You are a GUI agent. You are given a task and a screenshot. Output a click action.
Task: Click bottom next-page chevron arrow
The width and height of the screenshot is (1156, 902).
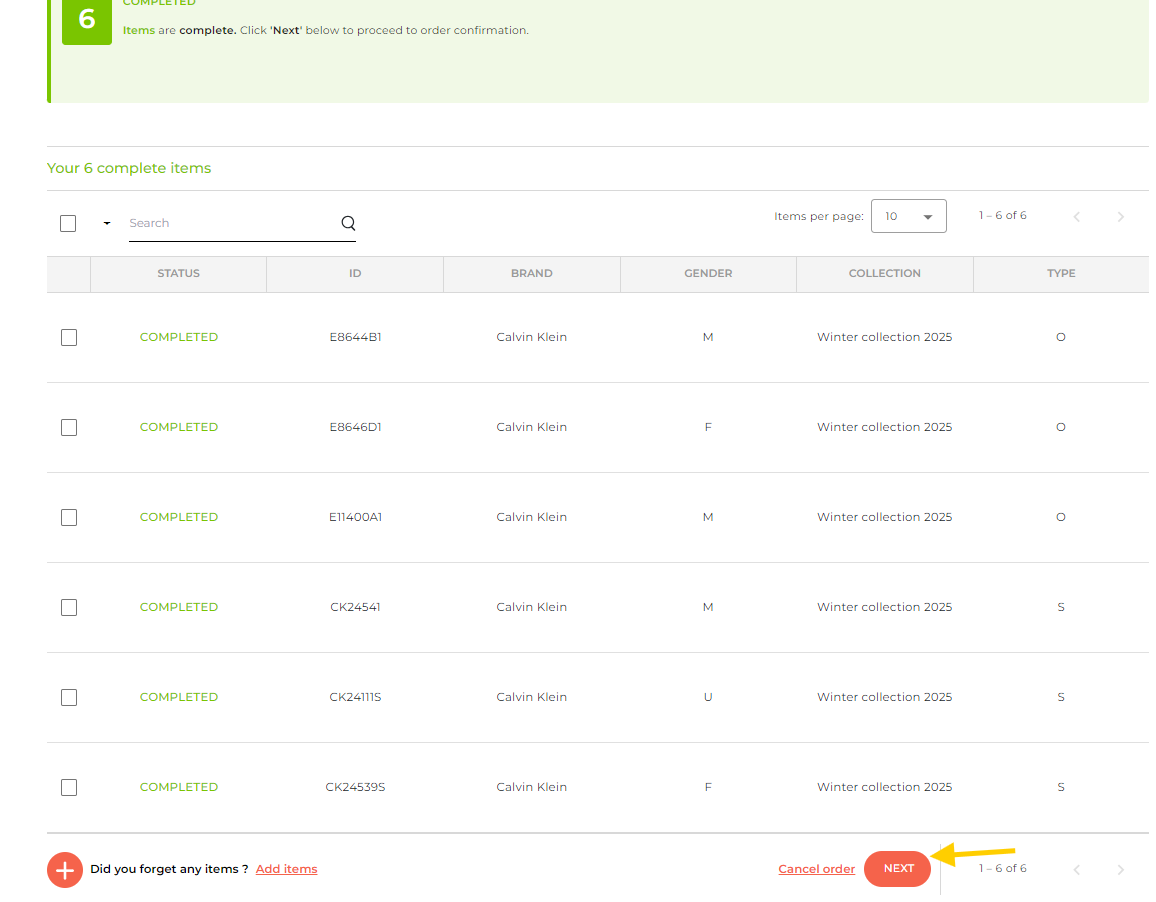1120,870
